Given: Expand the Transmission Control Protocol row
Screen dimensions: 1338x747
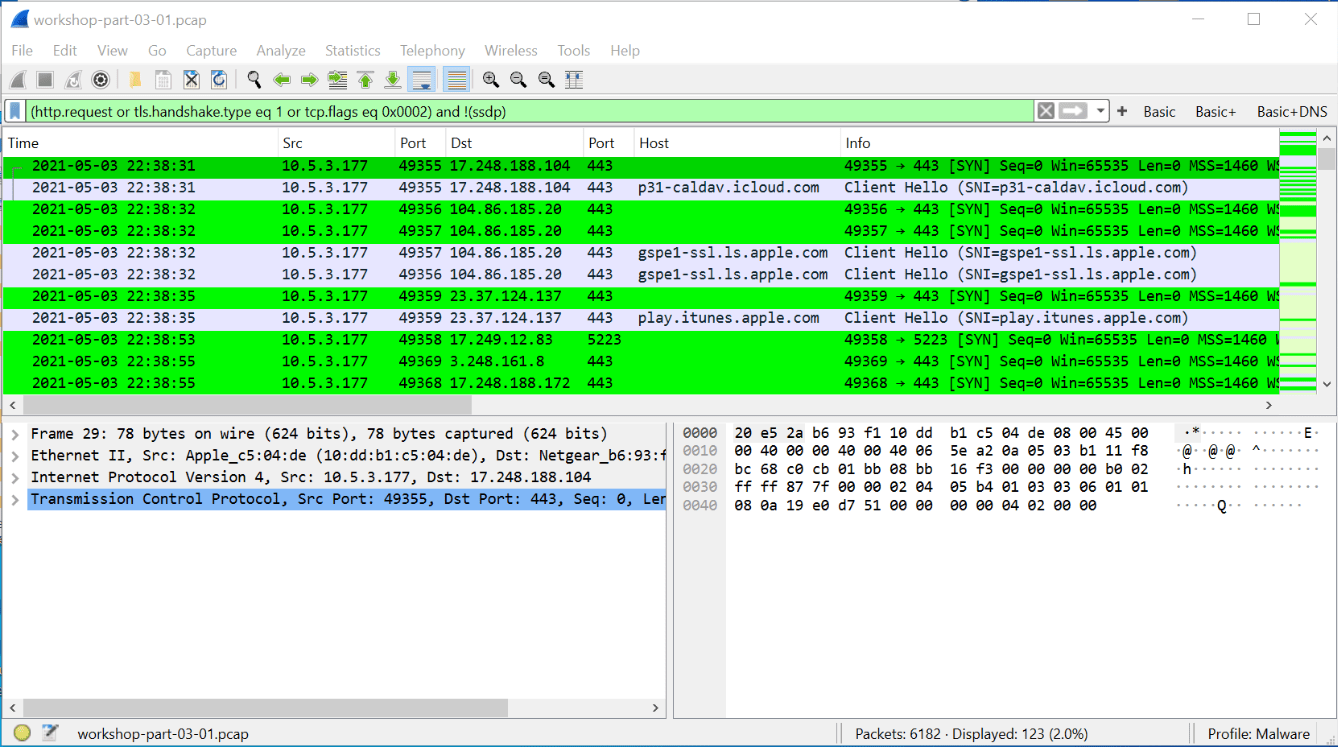Looking at the screenshot, I should pos(15,499).
